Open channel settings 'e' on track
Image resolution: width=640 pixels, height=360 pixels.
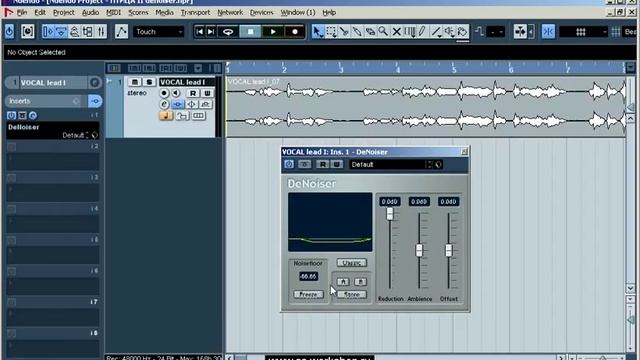tap(164, 104)
